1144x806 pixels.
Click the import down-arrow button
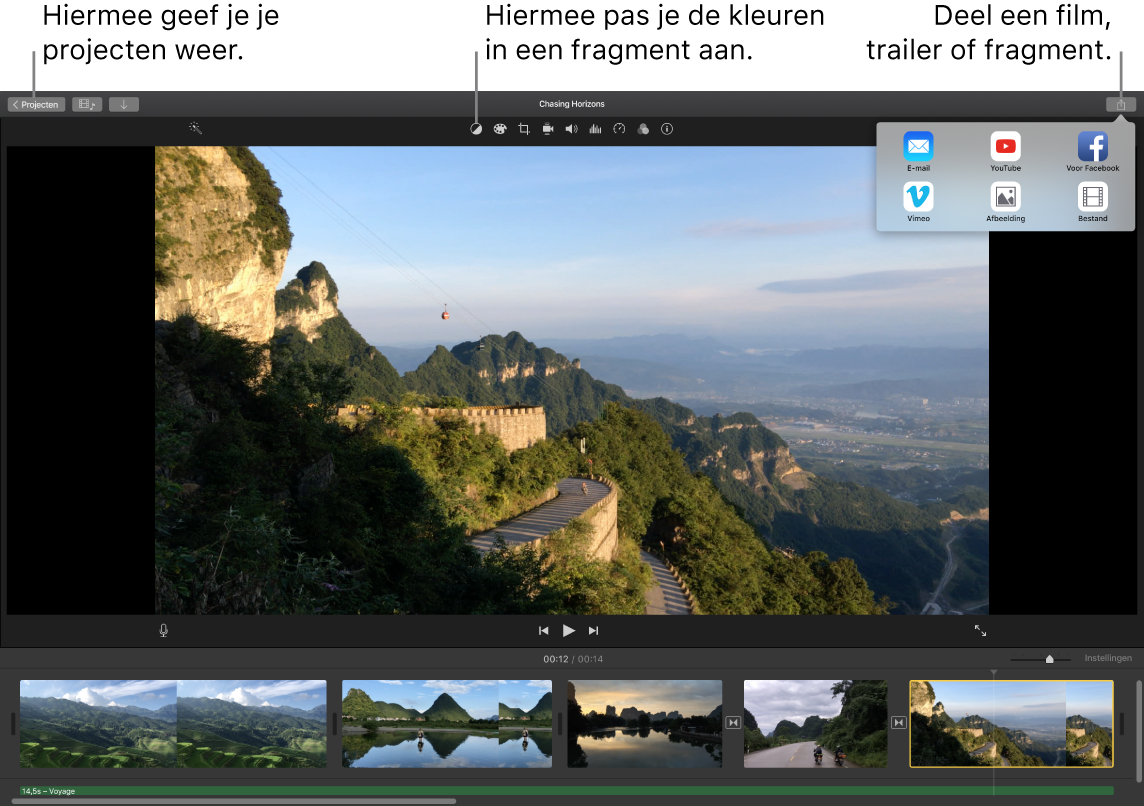(124, 104)
